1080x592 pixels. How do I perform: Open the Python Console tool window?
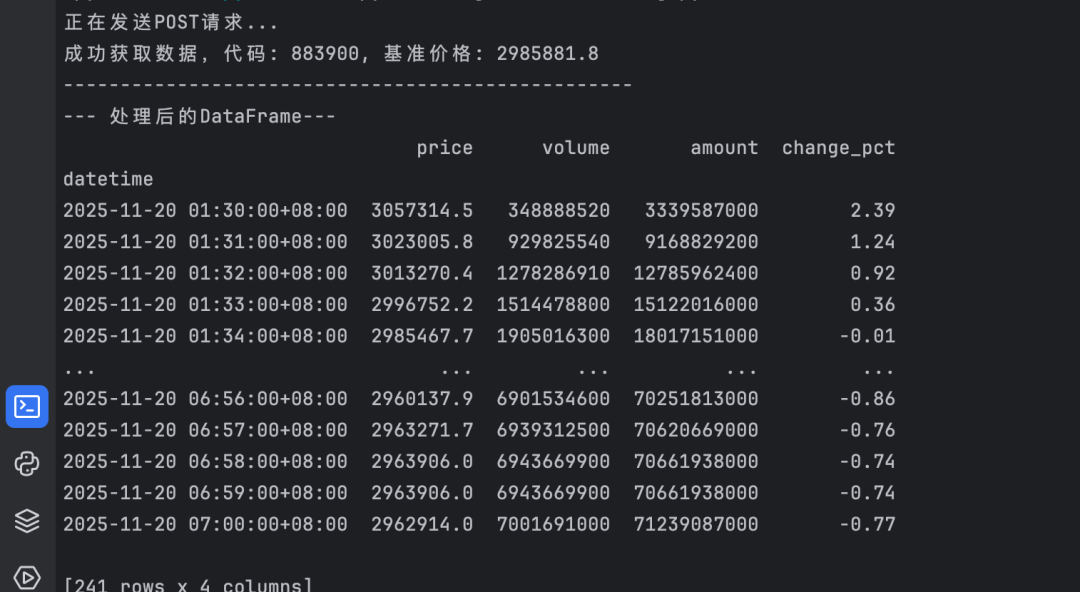coord(27,464)
